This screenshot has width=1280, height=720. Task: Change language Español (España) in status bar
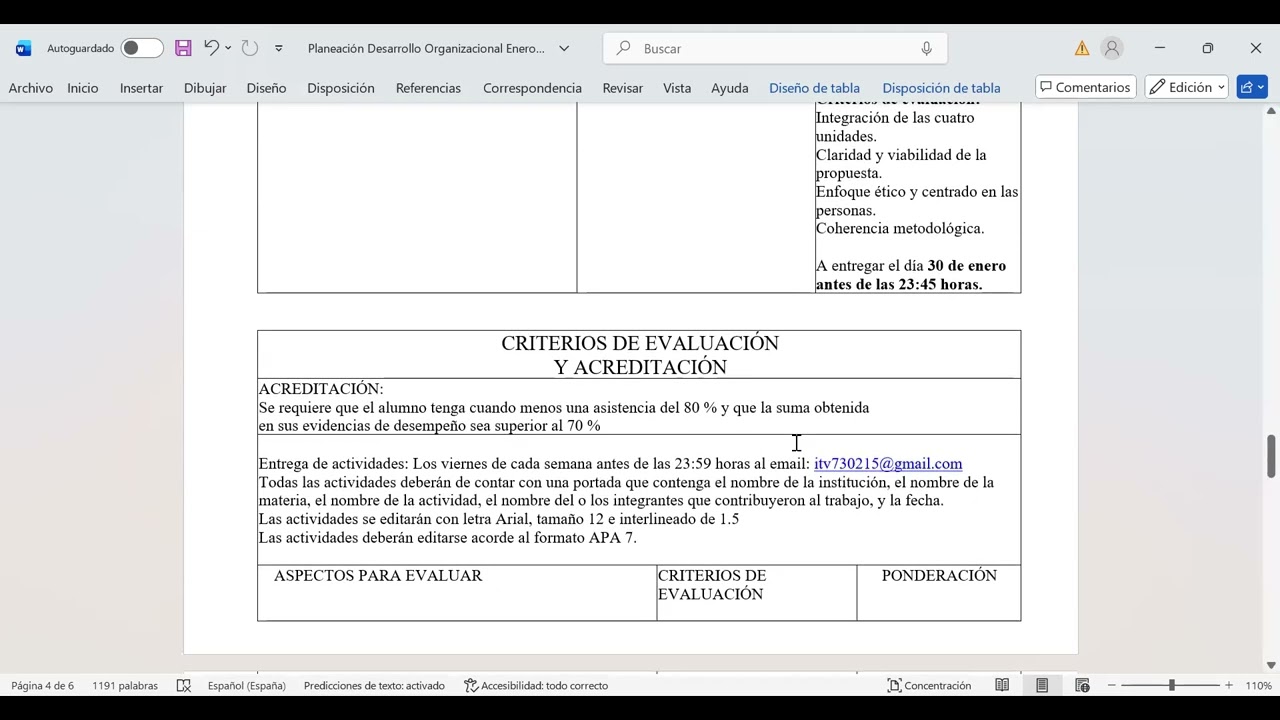click(x=247, y=686)
